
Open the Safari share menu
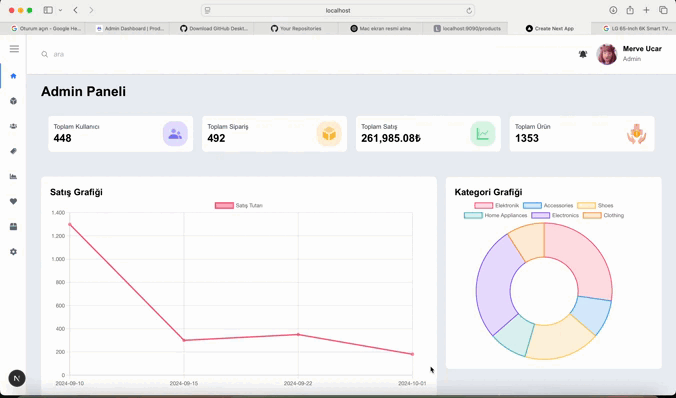coord(630,10)
